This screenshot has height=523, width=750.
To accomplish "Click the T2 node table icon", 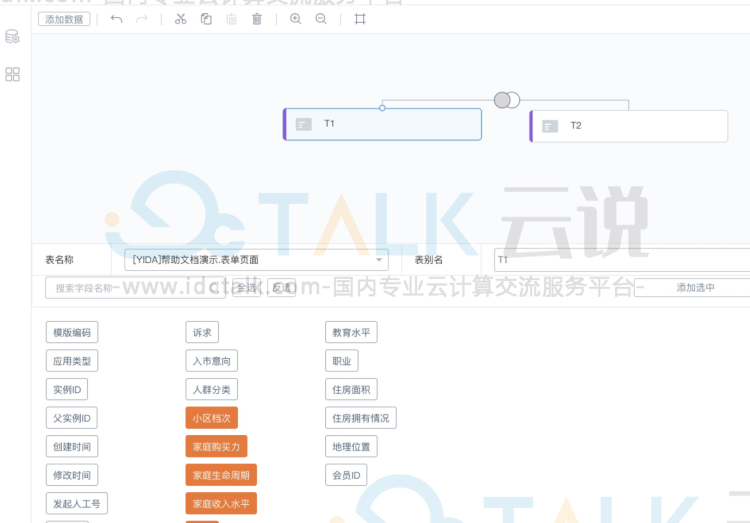I will coord(550,126).
